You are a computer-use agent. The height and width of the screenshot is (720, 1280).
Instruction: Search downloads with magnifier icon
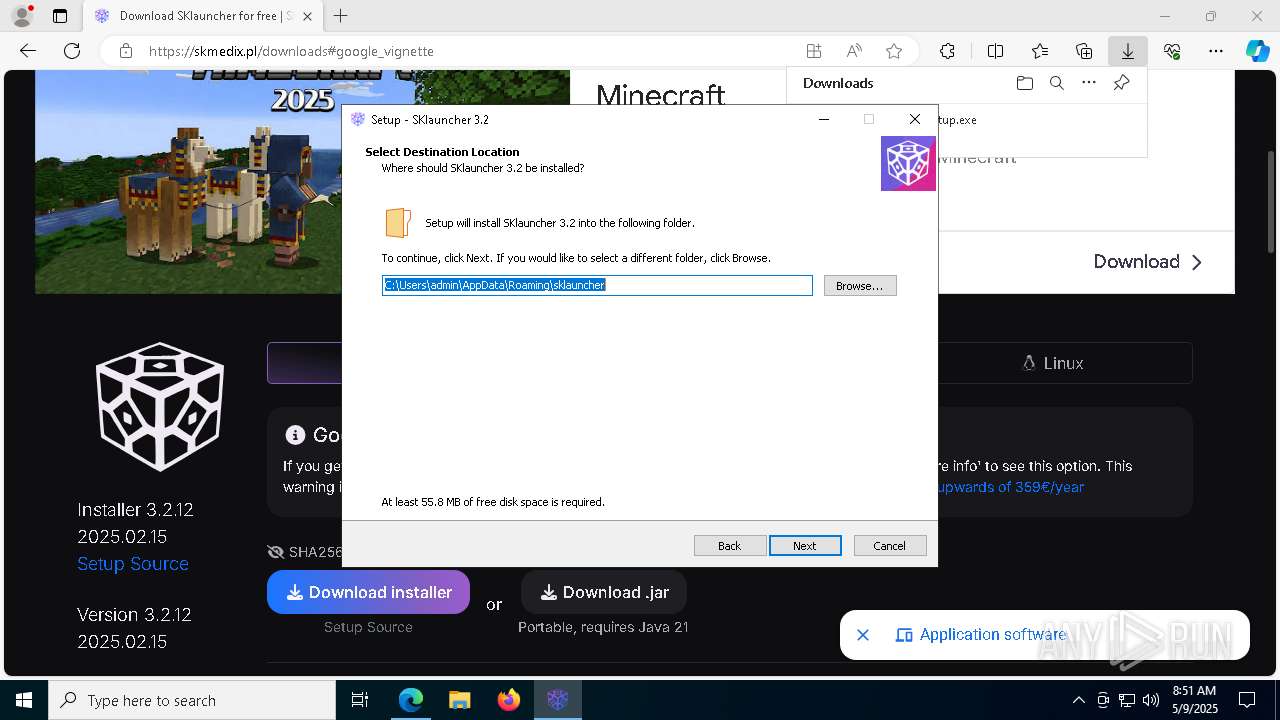pyautogui.click(x=1057, y=83)
